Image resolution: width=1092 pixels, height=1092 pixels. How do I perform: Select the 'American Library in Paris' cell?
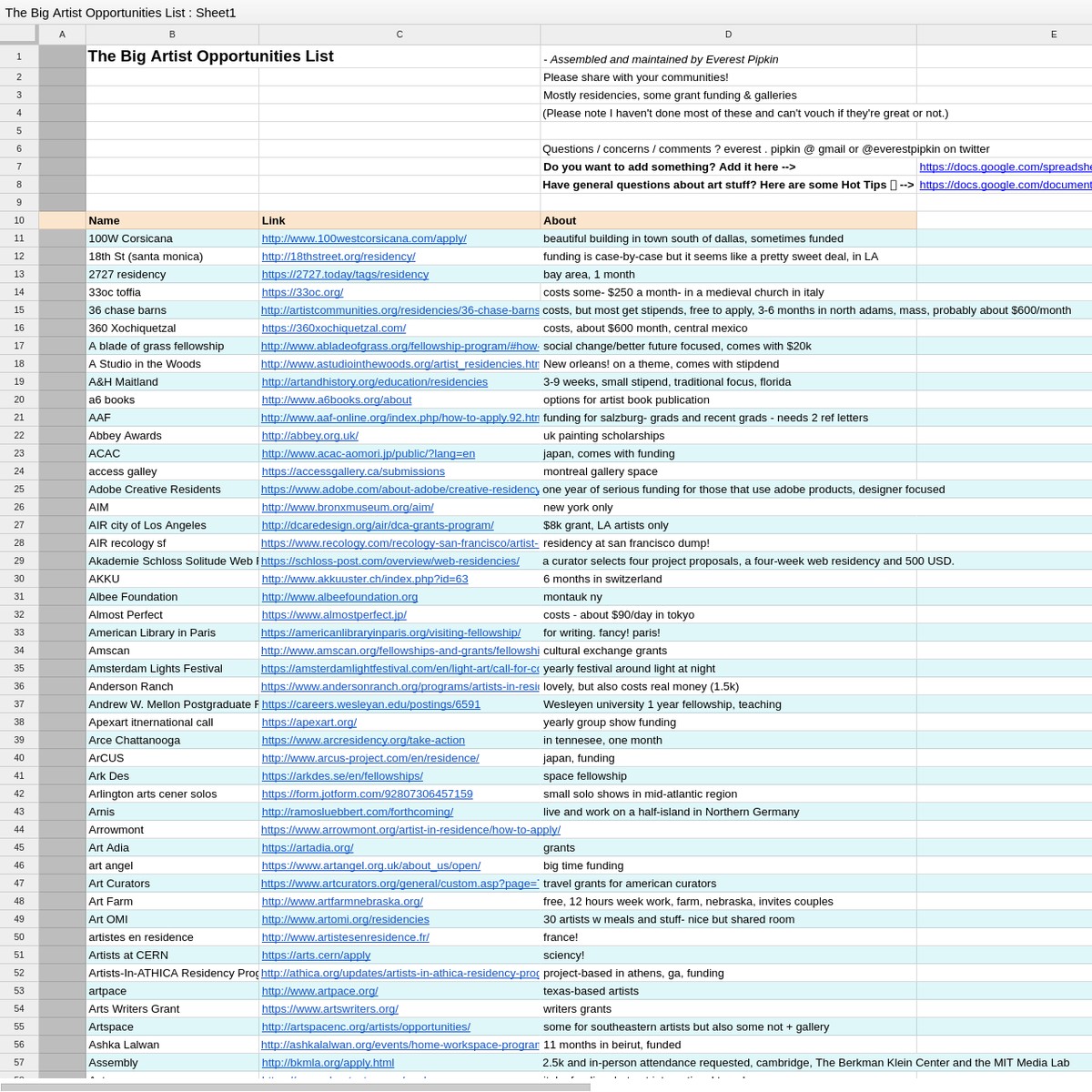[x=172, y=632]
